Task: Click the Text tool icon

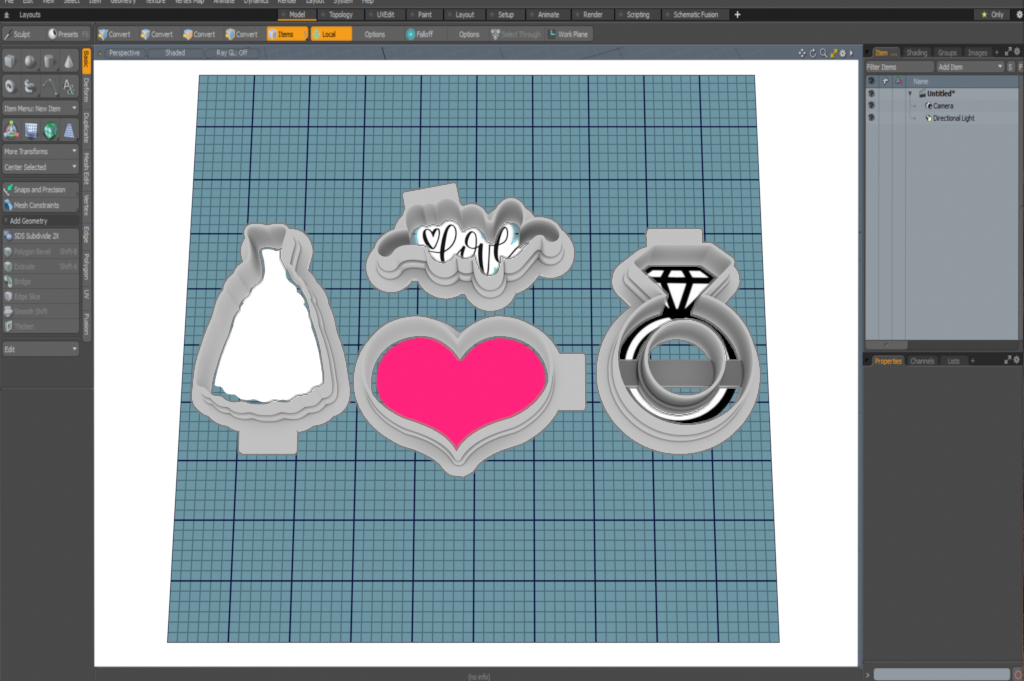Action: click(x=68, y=86)
